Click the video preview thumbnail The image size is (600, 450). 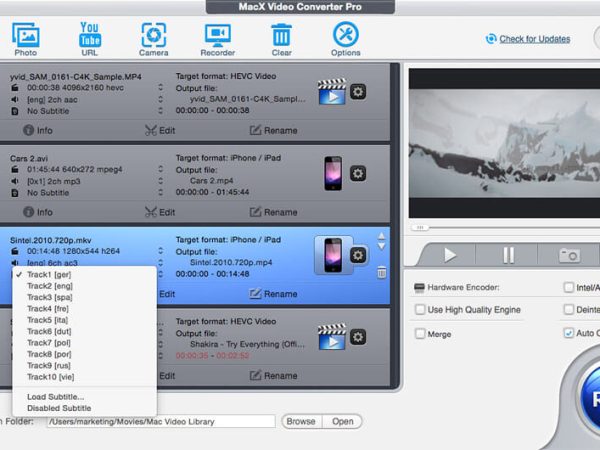504,143
